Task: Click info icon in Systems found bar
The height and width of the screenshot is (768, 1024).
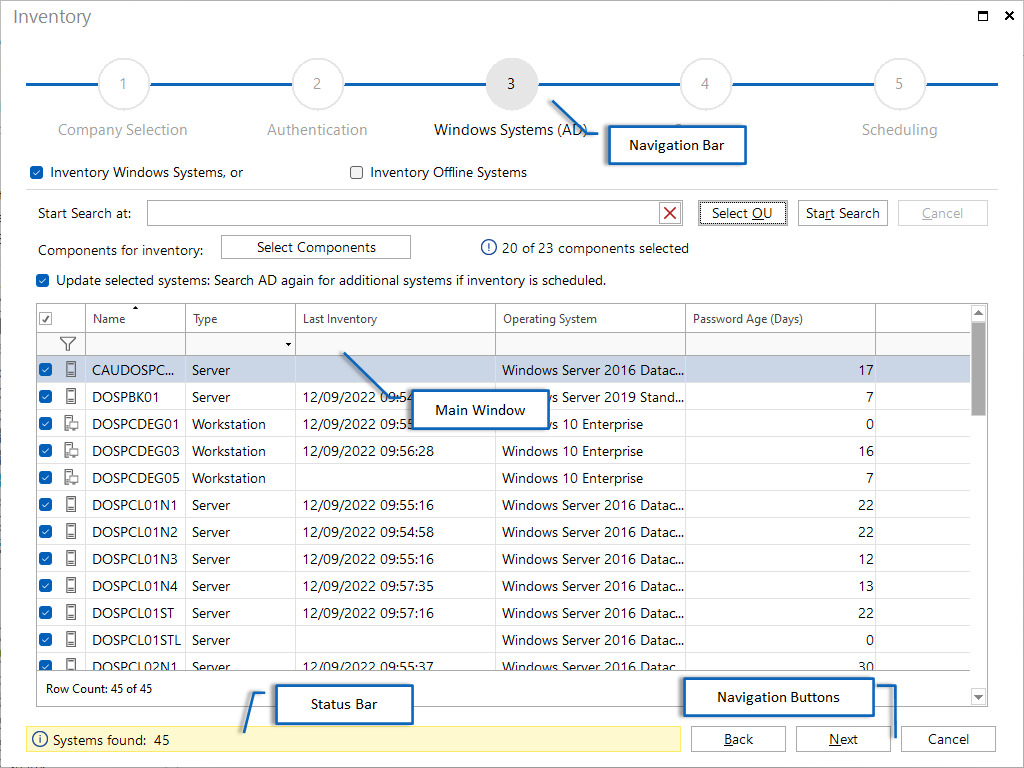Action: (x=40, y=739)
